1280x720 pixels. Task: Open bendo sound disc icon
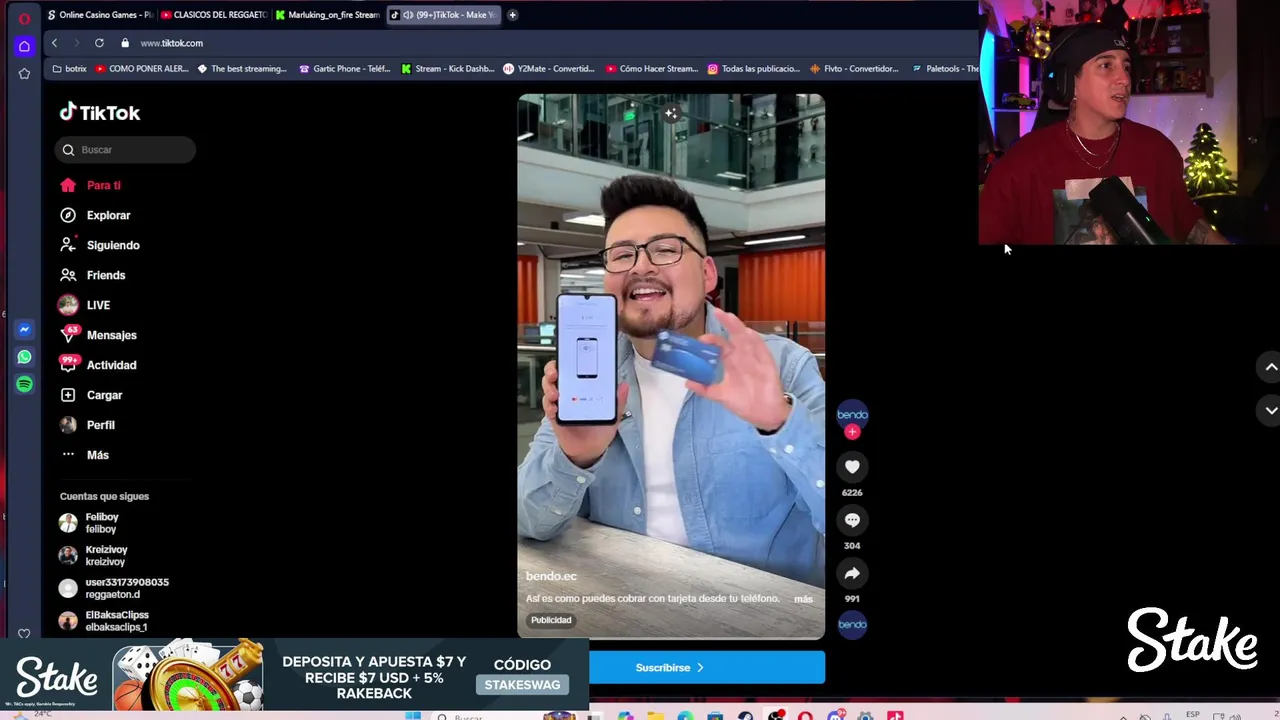[852, 624]
